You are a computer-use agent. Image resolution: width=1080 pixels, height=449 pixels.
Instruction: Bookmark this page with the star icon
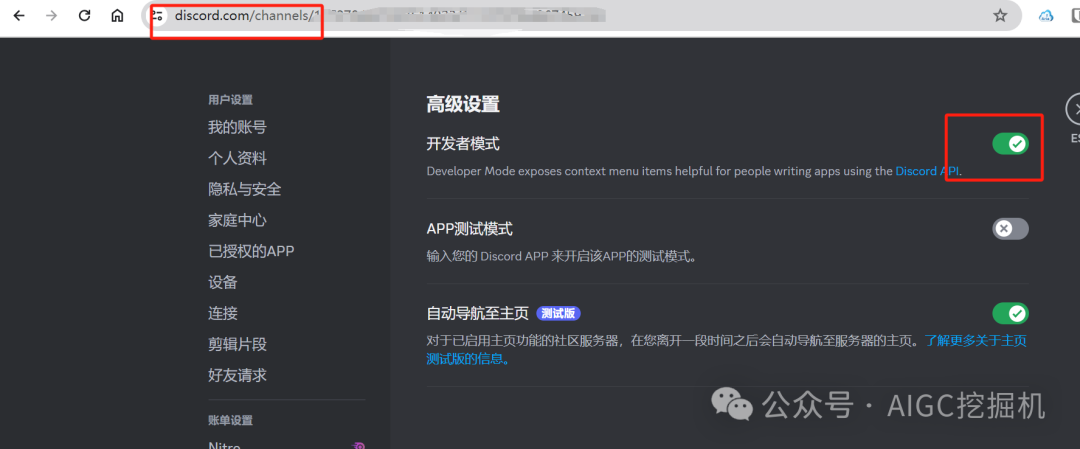(1000, 16)
